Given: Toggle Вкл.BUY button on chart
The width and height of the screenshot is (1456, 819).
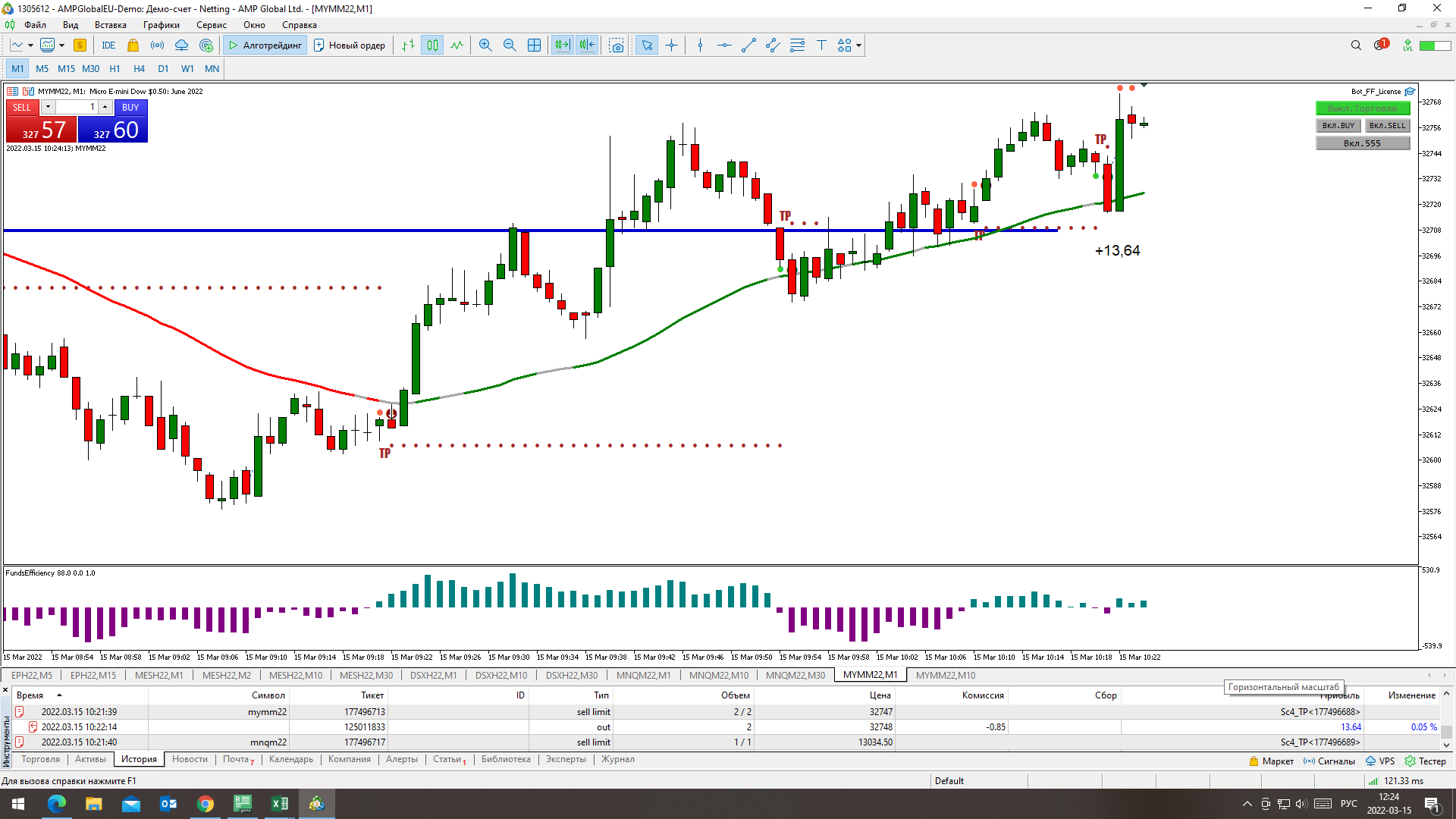Looking at the screenshot, I should coord(1338,126).
